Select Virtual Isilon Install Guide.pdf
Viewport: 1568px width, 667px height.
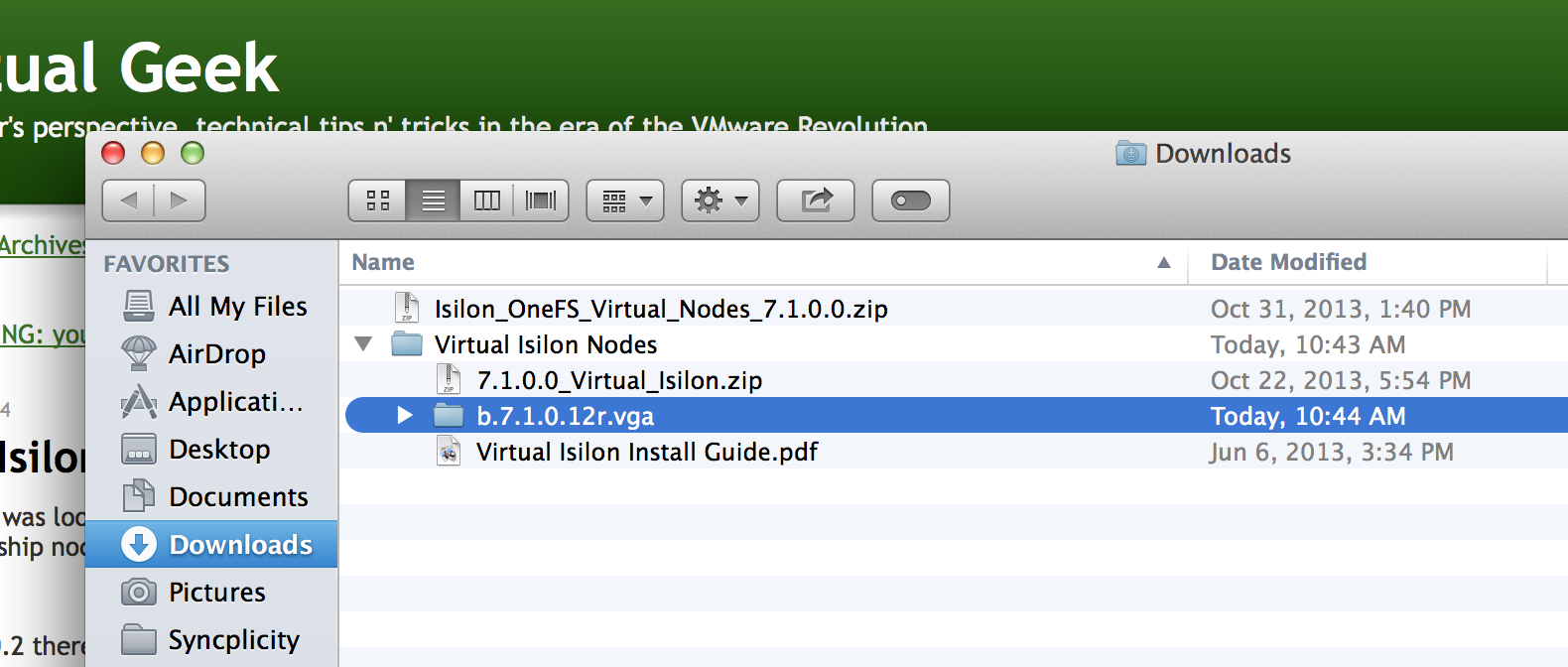click(x=646, y=453)
